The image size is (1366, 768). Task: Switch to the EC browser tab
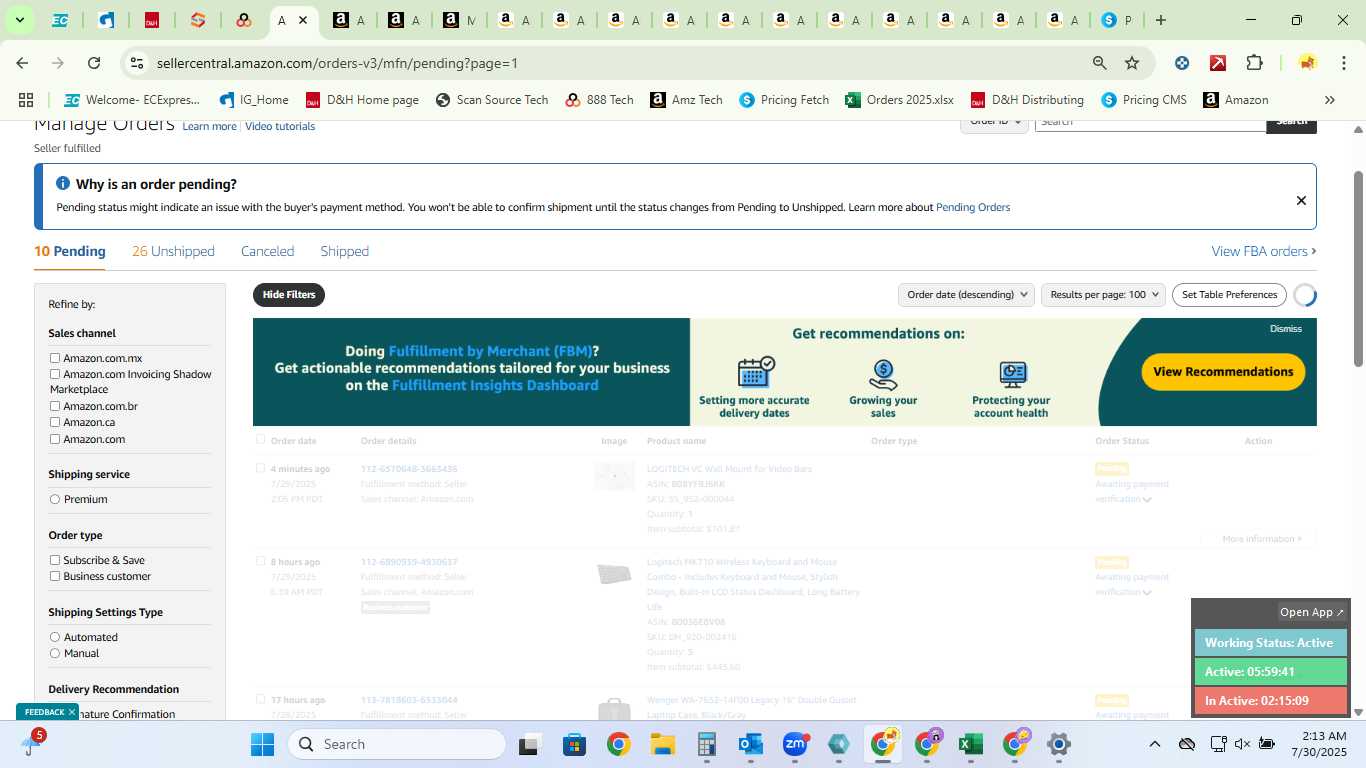click(x=60, y=20)
